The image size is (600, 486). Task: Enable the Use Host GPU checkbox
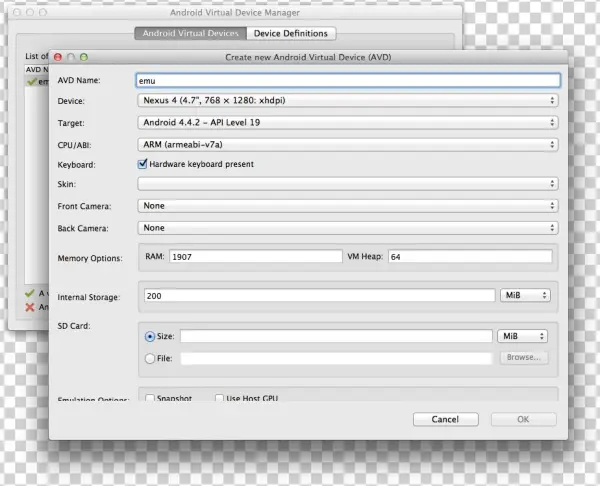click(219, 398)
